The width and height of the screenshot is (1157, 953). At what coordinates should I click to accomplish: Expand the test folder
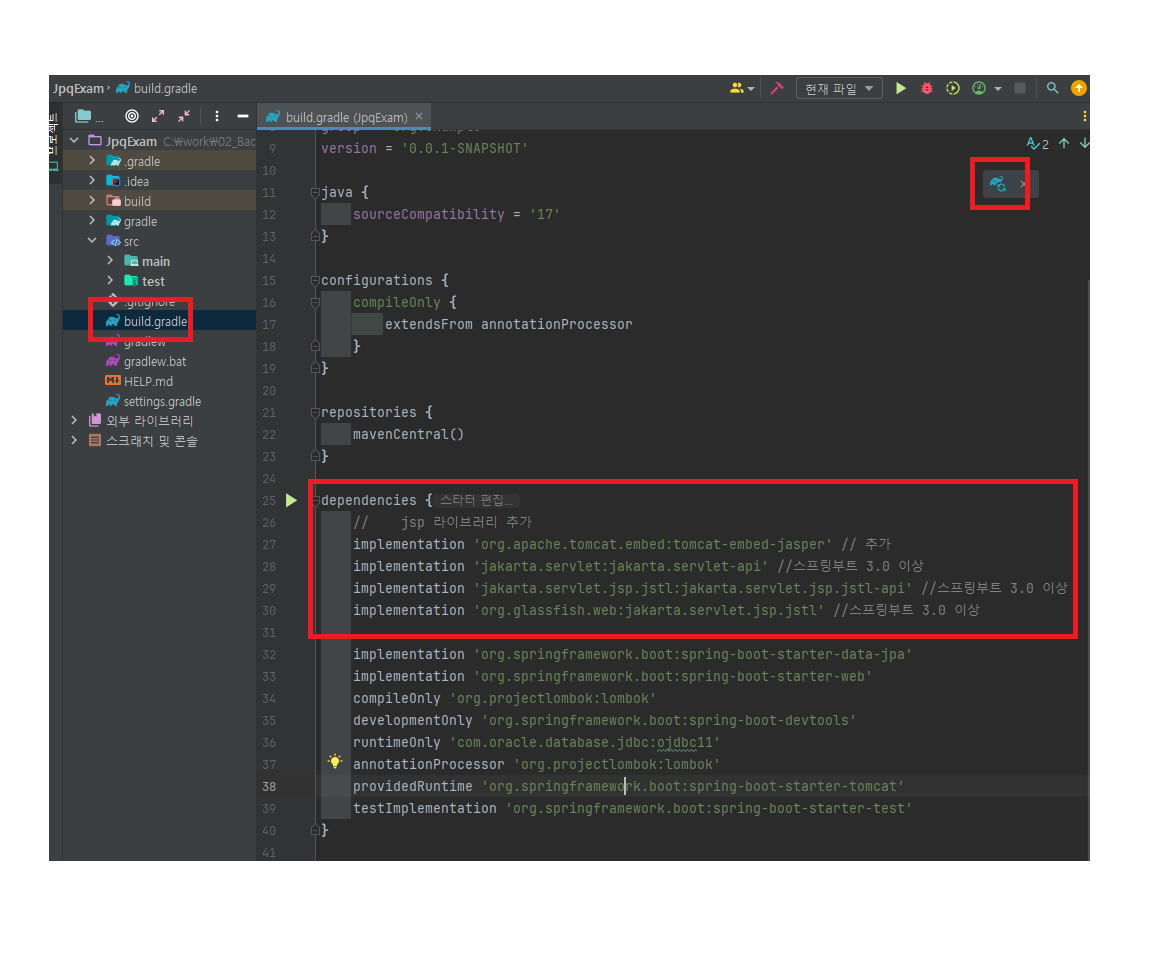110,280
